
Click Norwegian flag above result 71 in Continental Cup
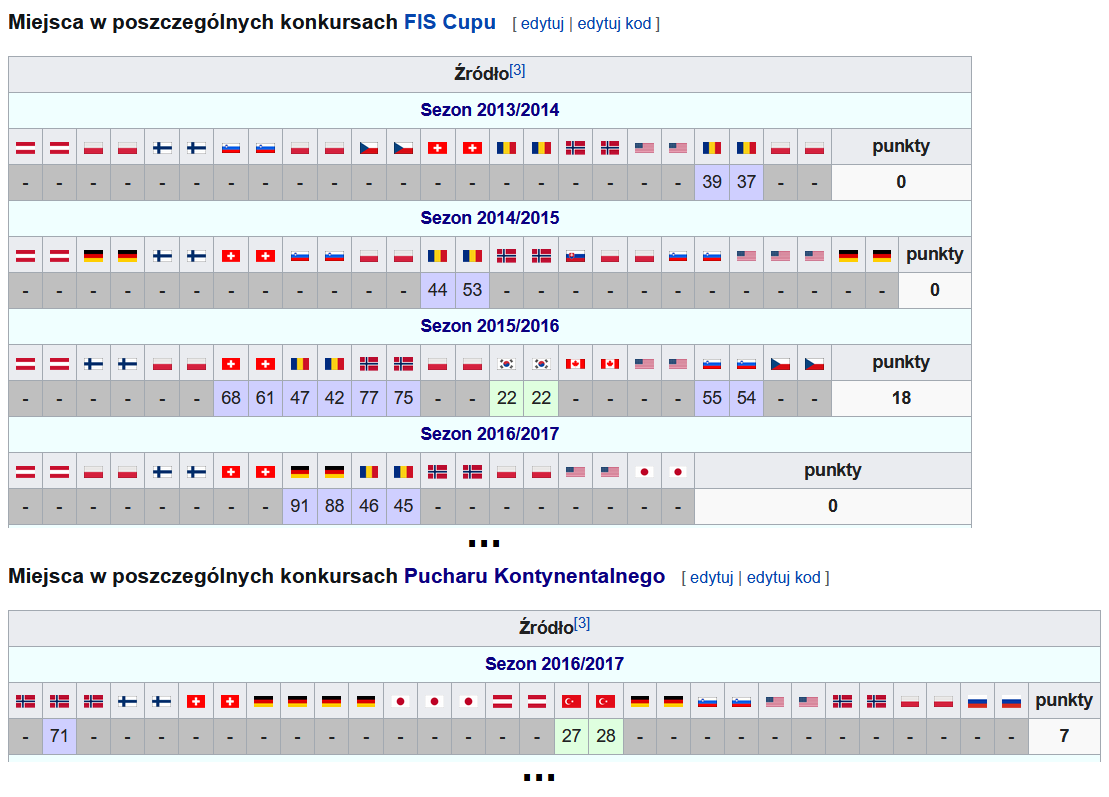point(59,702)
